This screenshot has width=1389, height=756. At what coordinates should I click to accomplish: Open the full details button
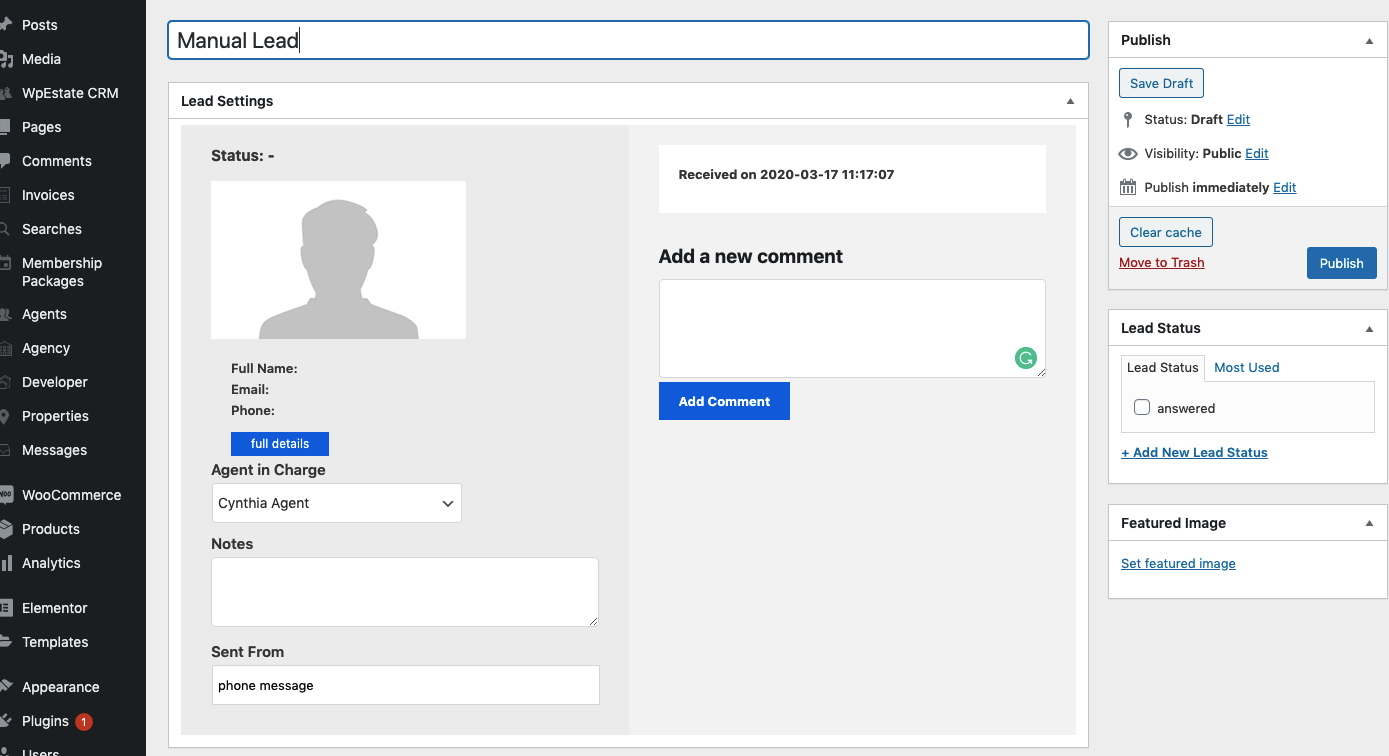click(x=280, y=444)
